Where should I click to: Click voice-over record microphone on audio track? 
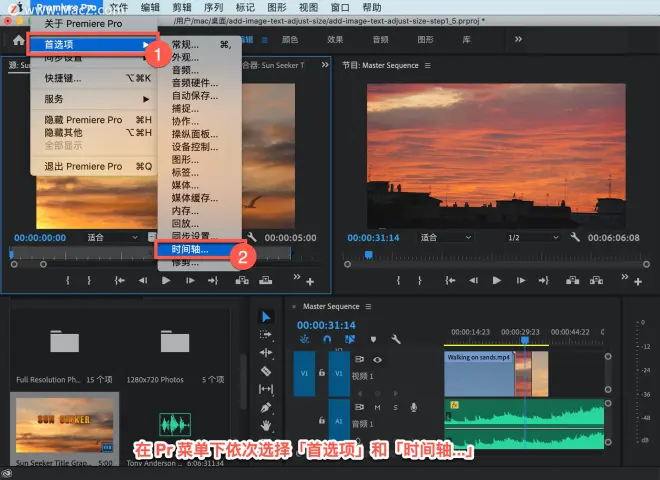(x=414, y=407)
